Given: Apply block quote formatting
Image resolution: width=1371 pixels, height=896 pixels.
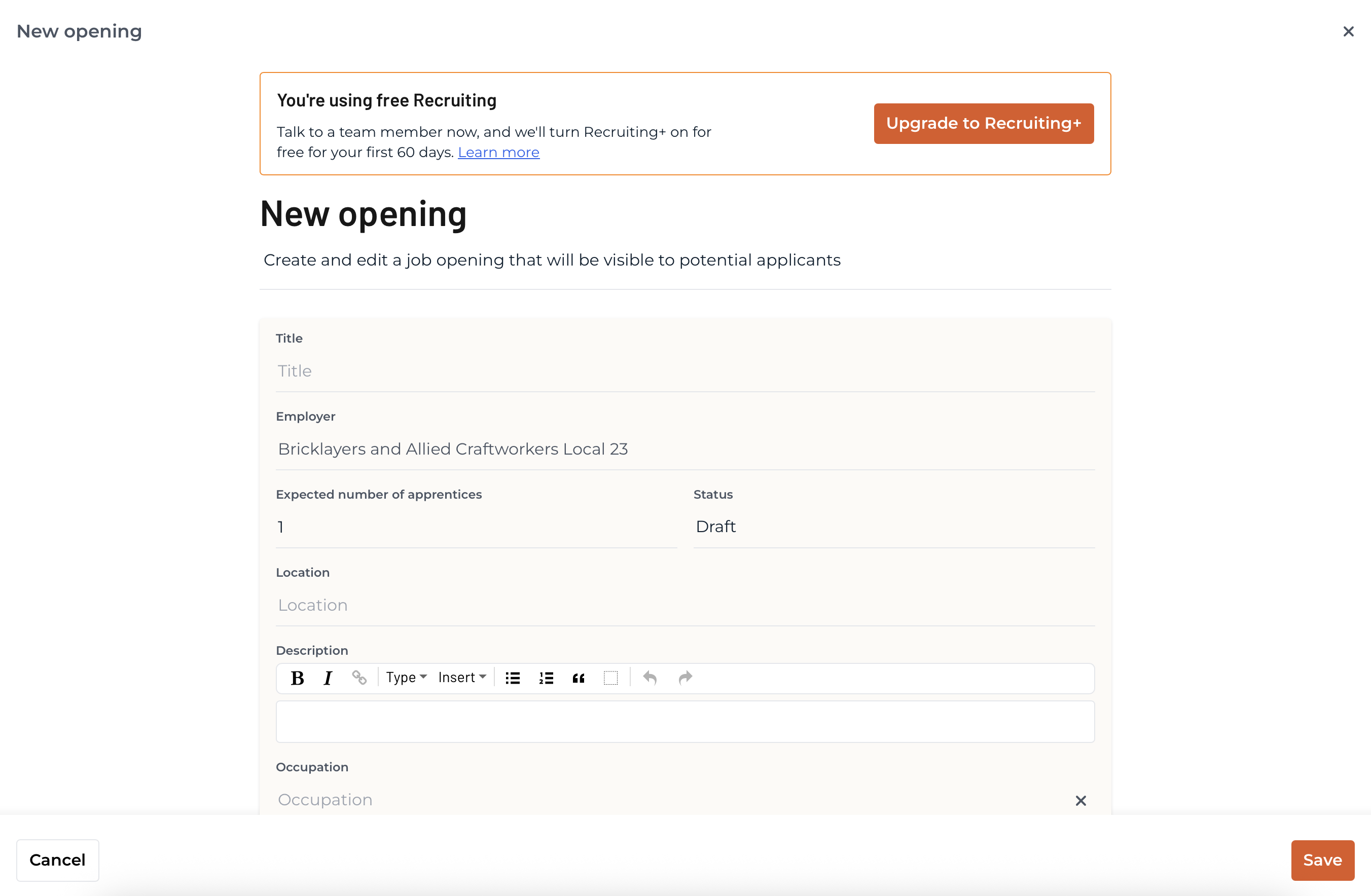Looking at the screenshot, I should click(x=579, y=678).
